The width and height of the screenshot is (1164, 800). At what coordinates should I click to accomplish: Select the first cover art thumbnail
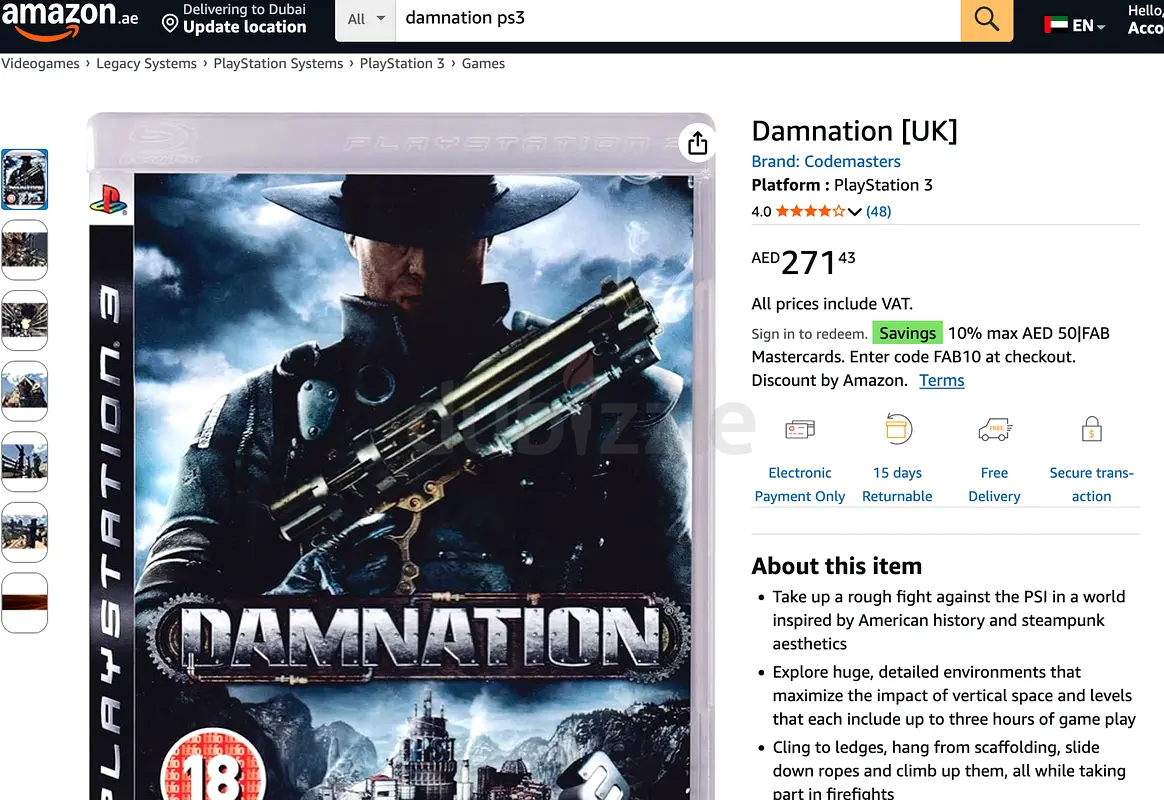24,180
